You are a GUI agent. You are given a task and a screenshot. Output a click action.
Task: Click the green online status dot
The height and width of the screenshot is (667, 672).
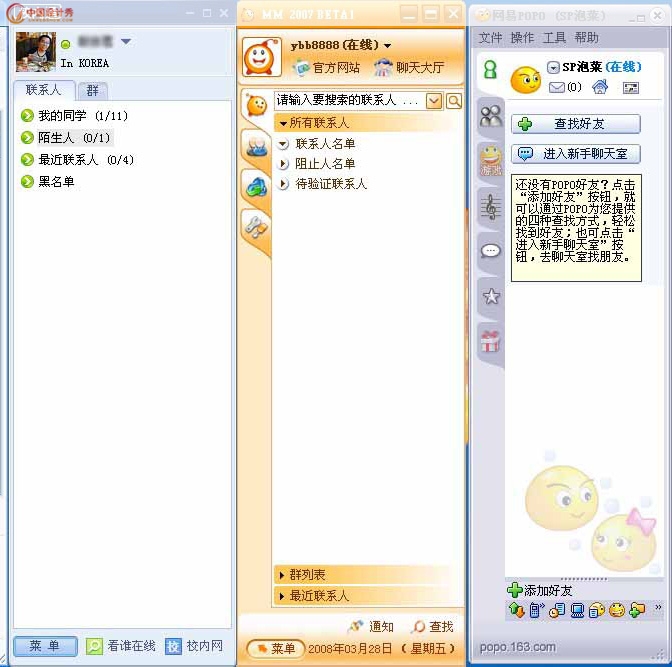pos(66,44)
